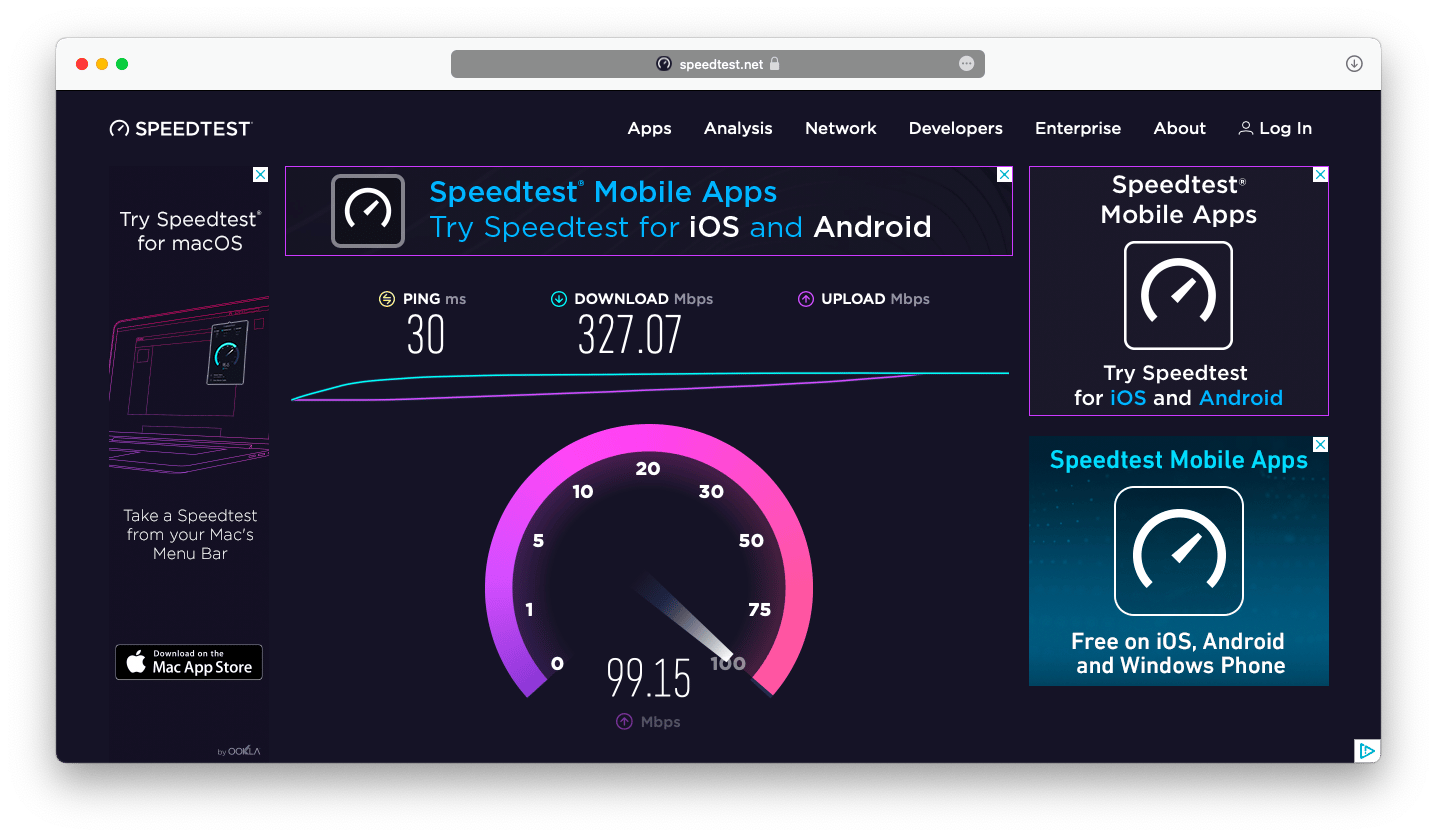
Task: Click the yellow ping icon
Action: coord(387,299)
